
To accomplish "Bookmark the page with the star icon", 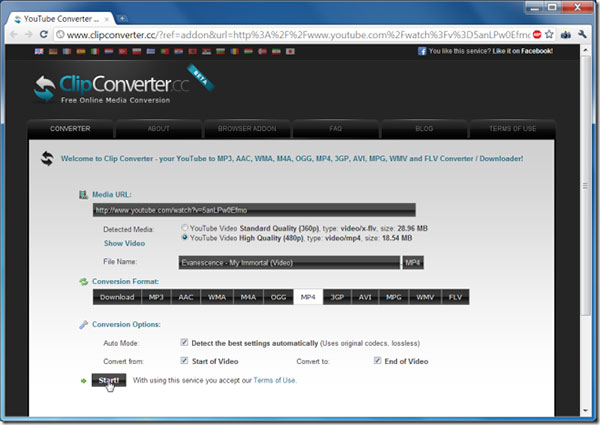I will click(549, 34).
